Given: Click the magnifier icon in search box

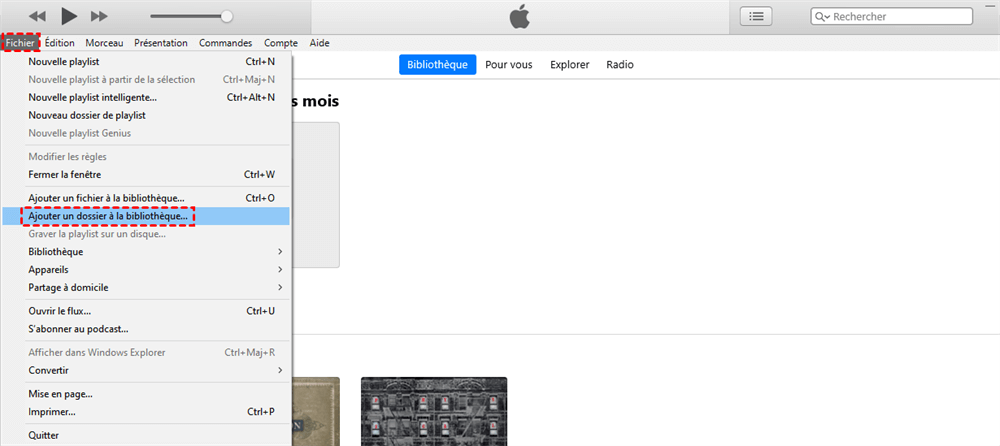Looking at the screenshot, I should click(823, 17).
